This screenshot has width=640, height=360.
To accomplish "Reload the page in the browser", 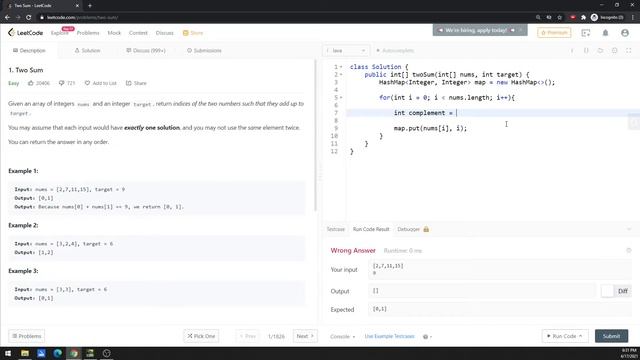I will pos(29,17).
